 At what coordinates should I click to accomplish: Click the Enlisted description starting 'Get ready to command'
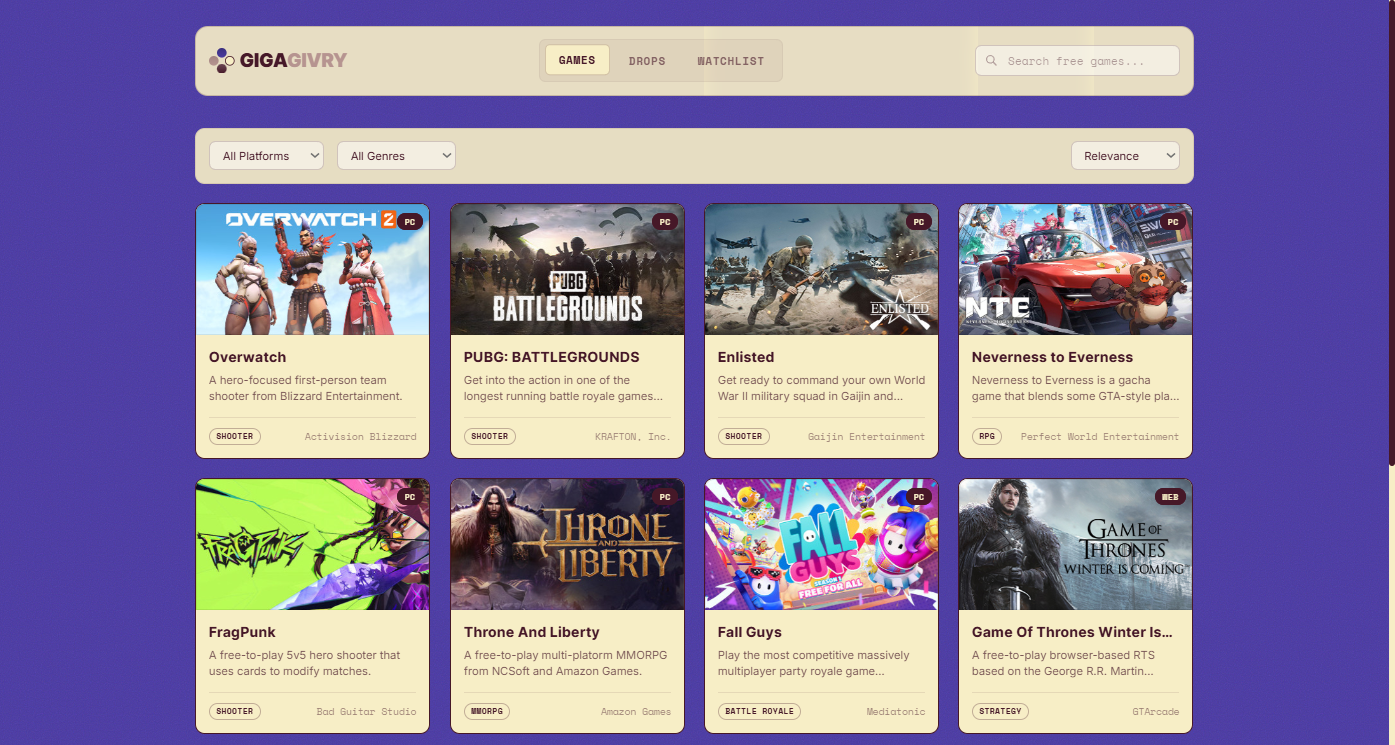coord(822,388)
